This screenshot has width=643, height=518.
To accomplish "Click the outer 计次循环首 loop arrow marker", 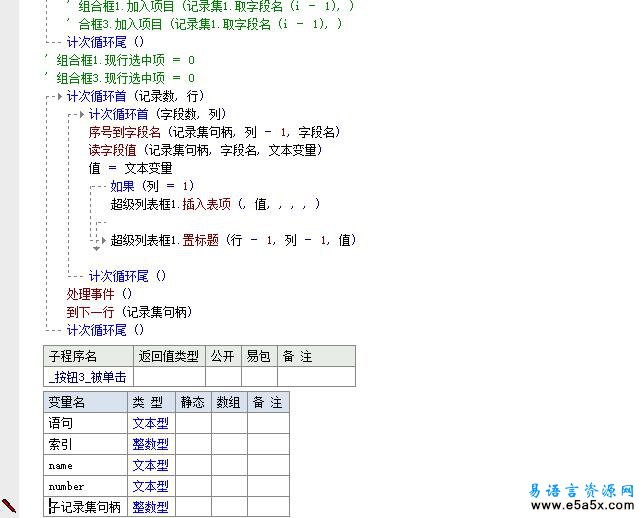I will point(58,96).
